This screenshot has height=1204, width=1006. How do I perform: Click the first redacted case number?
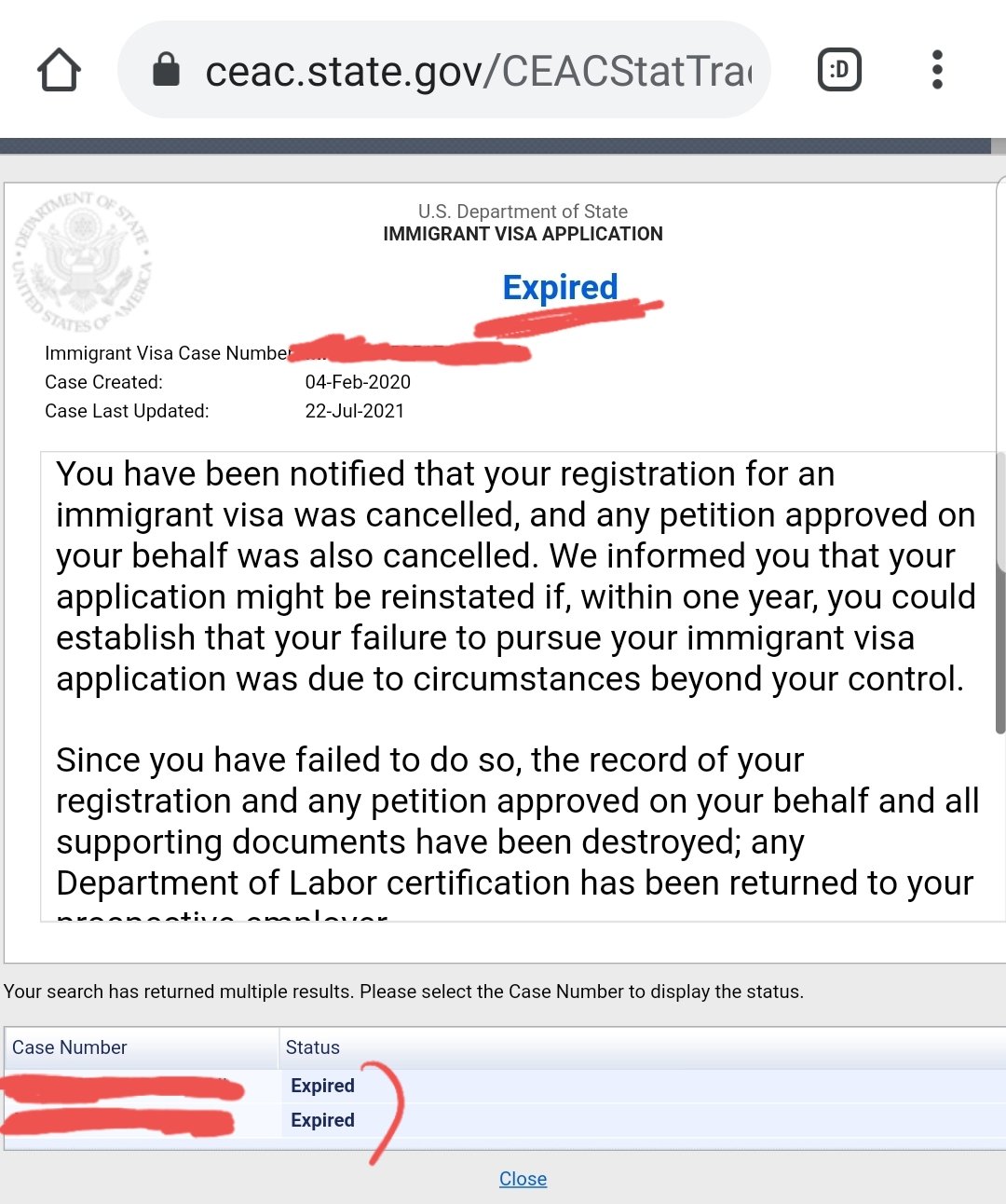pyautogui.click(x=121, y=1088)
